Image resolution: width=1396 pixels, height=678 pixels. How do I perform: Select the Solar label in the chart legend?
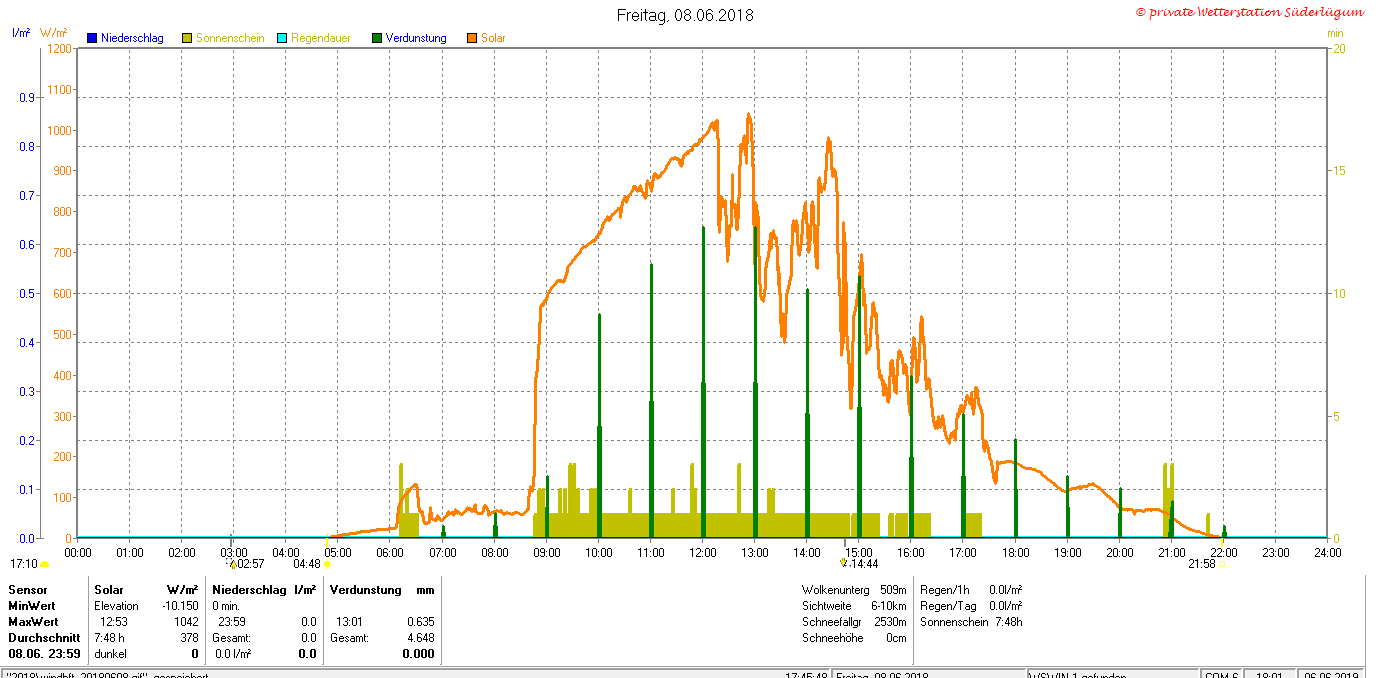coord(493,38)
